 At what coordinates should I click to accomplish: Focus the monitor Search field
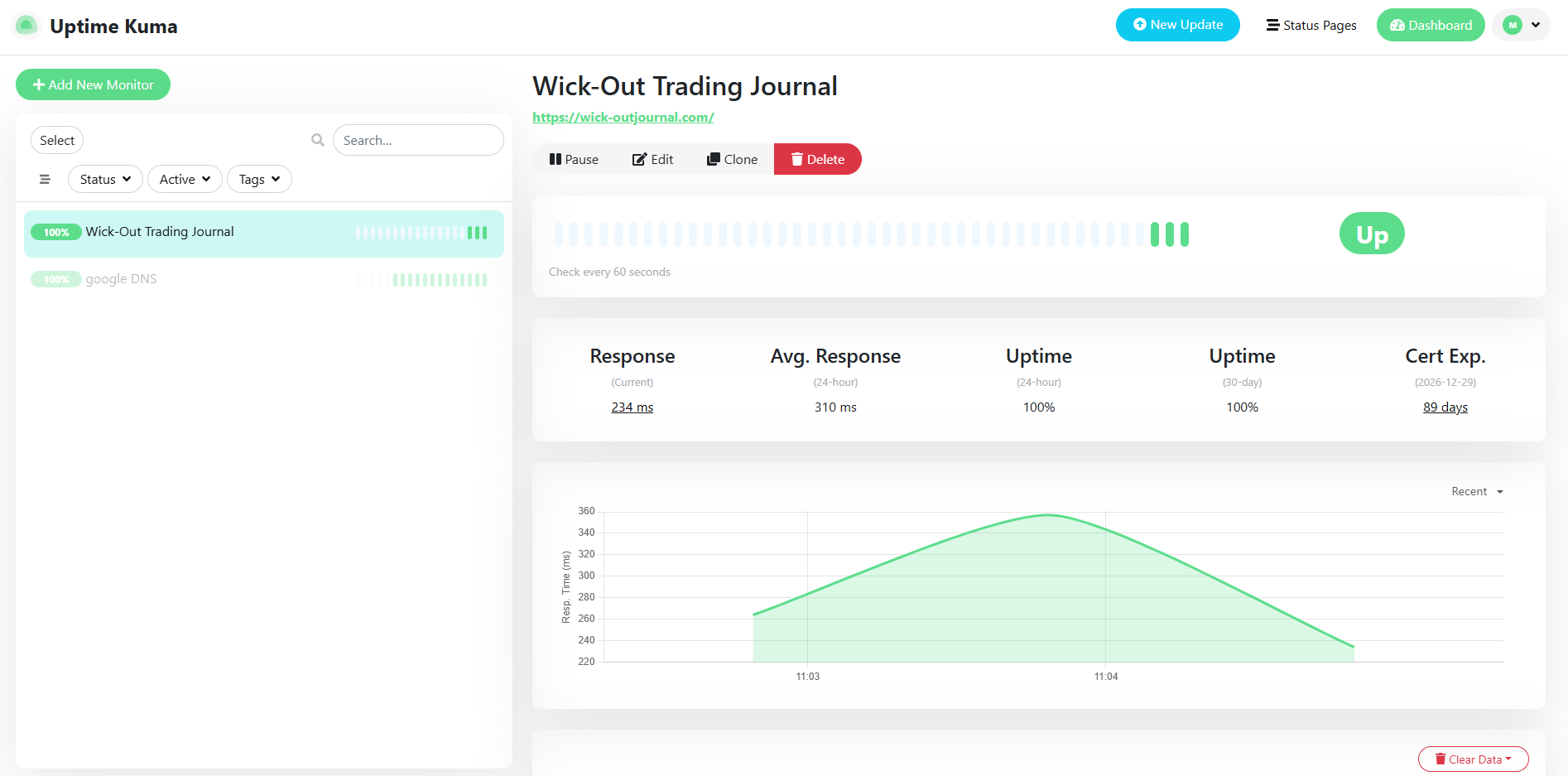click(x=418, y=140)
